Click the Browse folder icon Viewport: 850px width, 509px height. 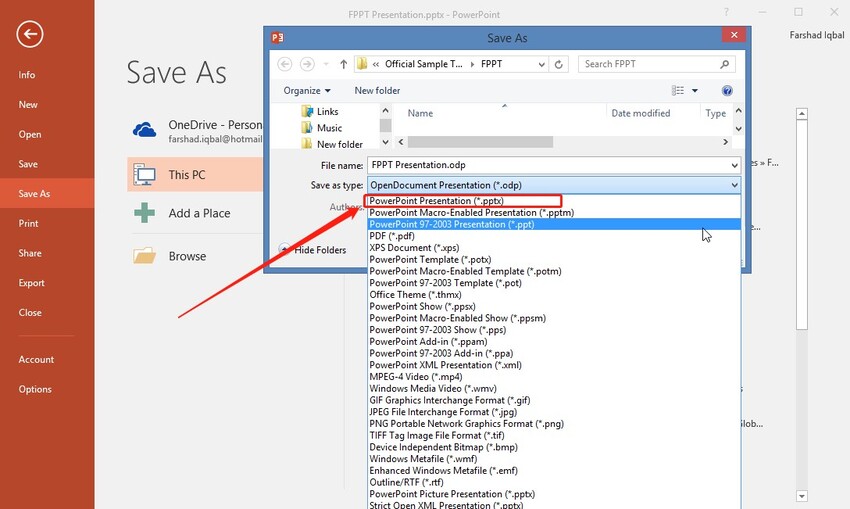pyautogui.click(x=144, y=256)
